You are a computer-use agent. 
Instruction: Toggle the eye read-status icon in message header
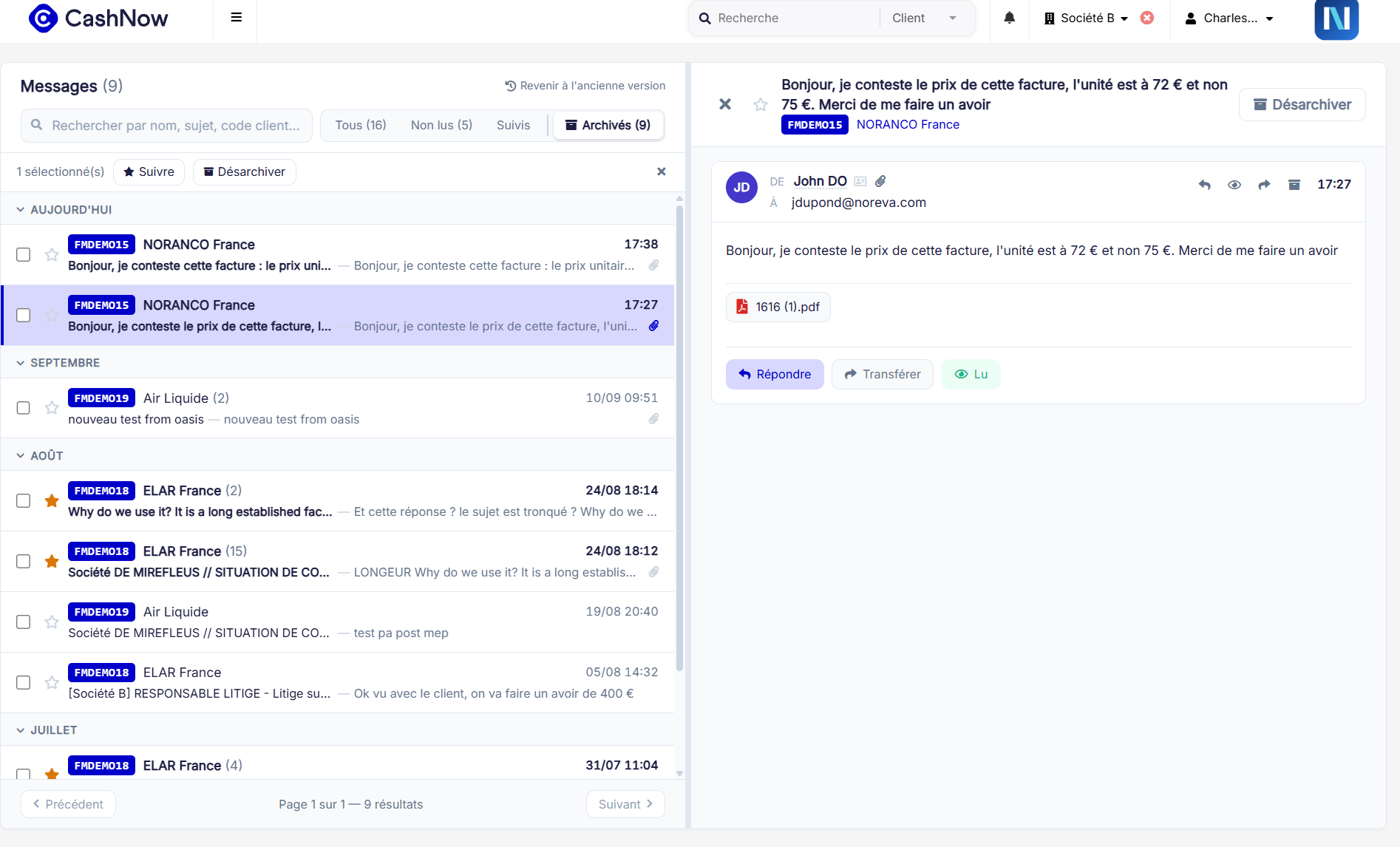[1234, 185]
